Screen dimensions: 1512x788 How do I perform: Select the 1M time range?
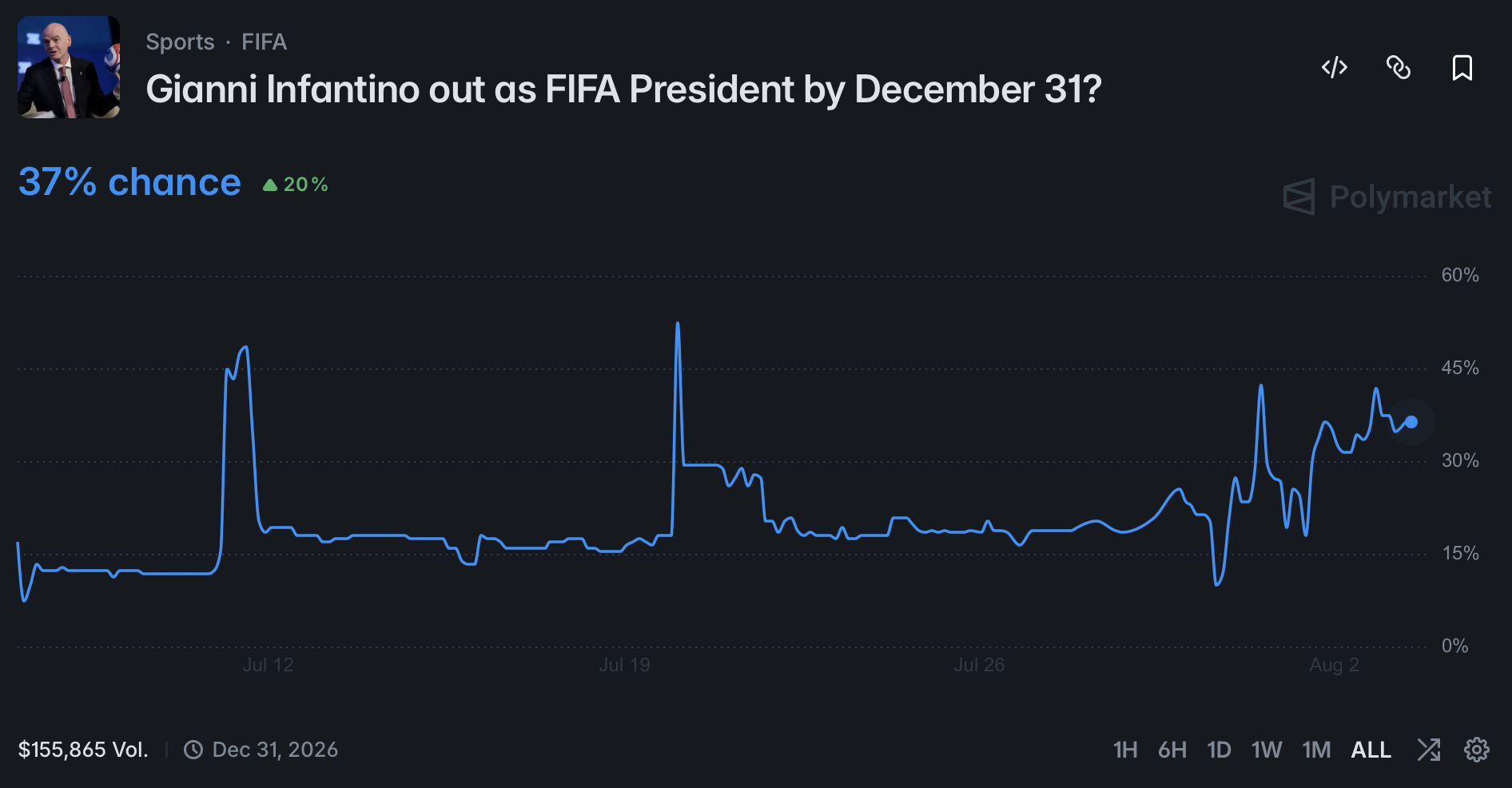pos(1316,750)
